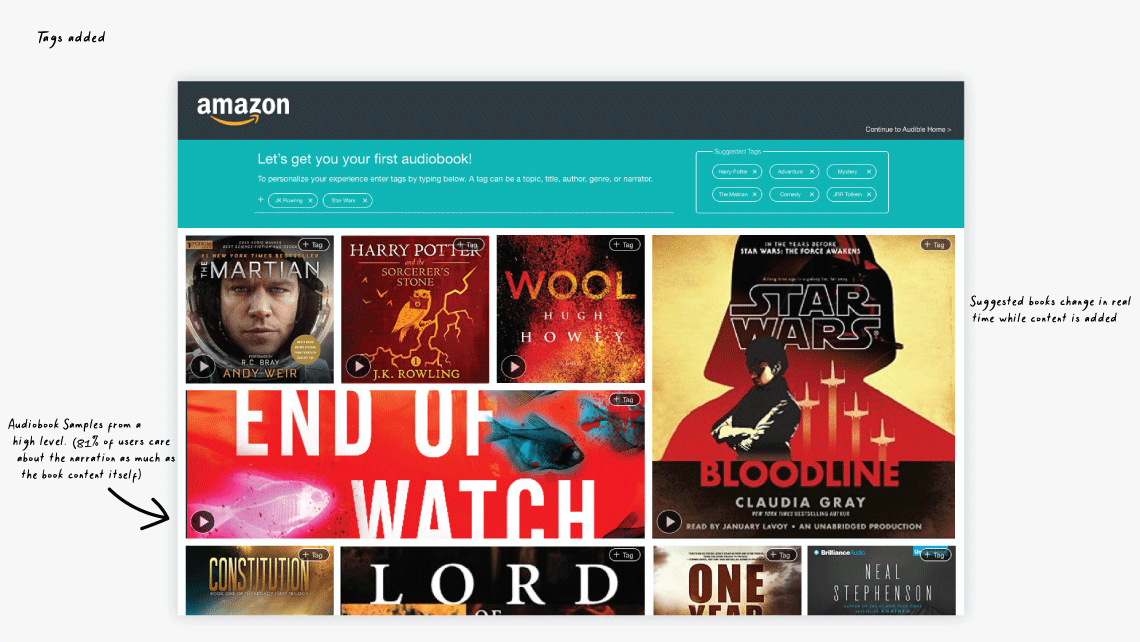
Task: Select the Mystery suggested tag
Action: pos(846,172)
